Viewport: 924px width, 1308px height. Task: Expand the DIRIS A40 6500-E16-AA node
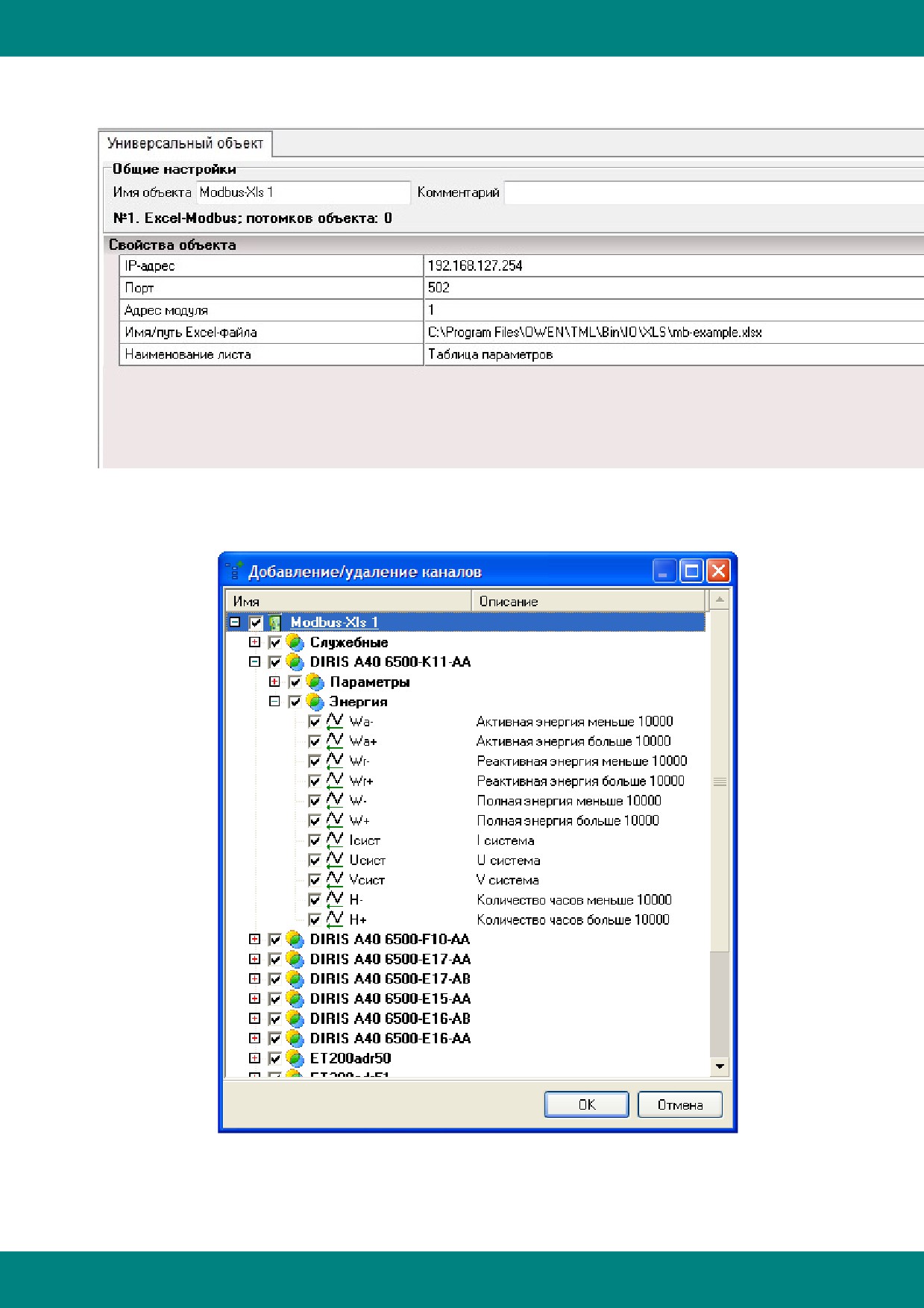click(x=254, y=1038)
